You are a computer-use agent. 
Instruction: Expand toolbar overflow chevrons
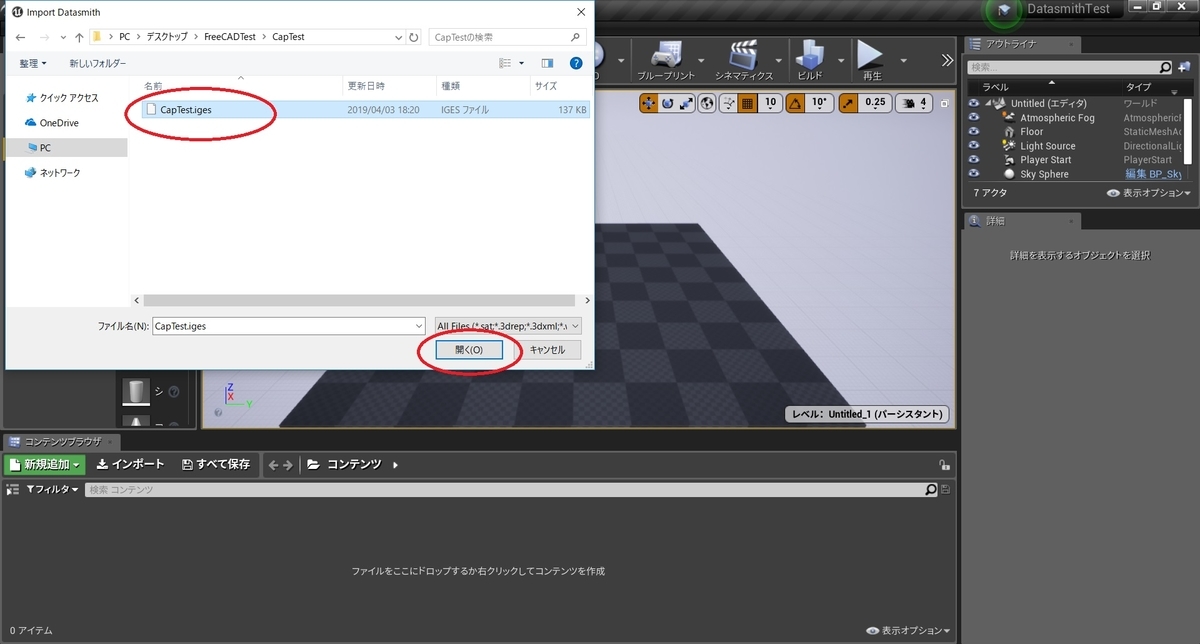pyautogui.click(x=947, y=60)
